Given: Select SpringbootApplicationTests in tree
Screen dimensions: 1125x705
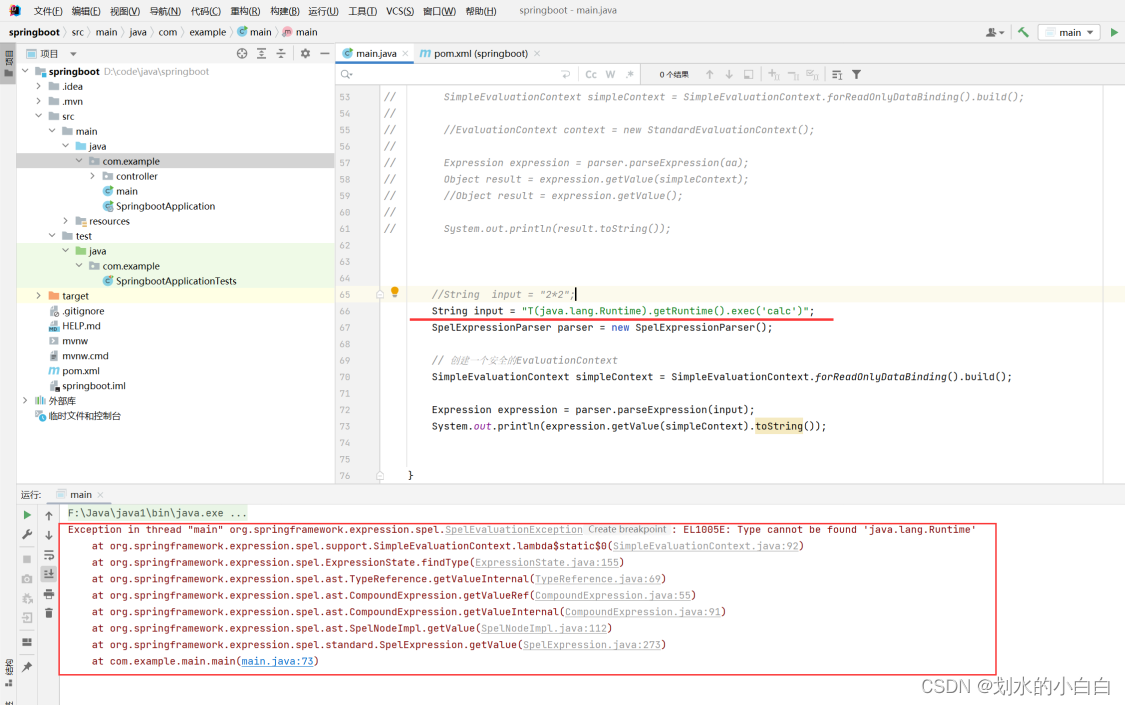Looking at the screenshot, I should (x=176, y=281).
